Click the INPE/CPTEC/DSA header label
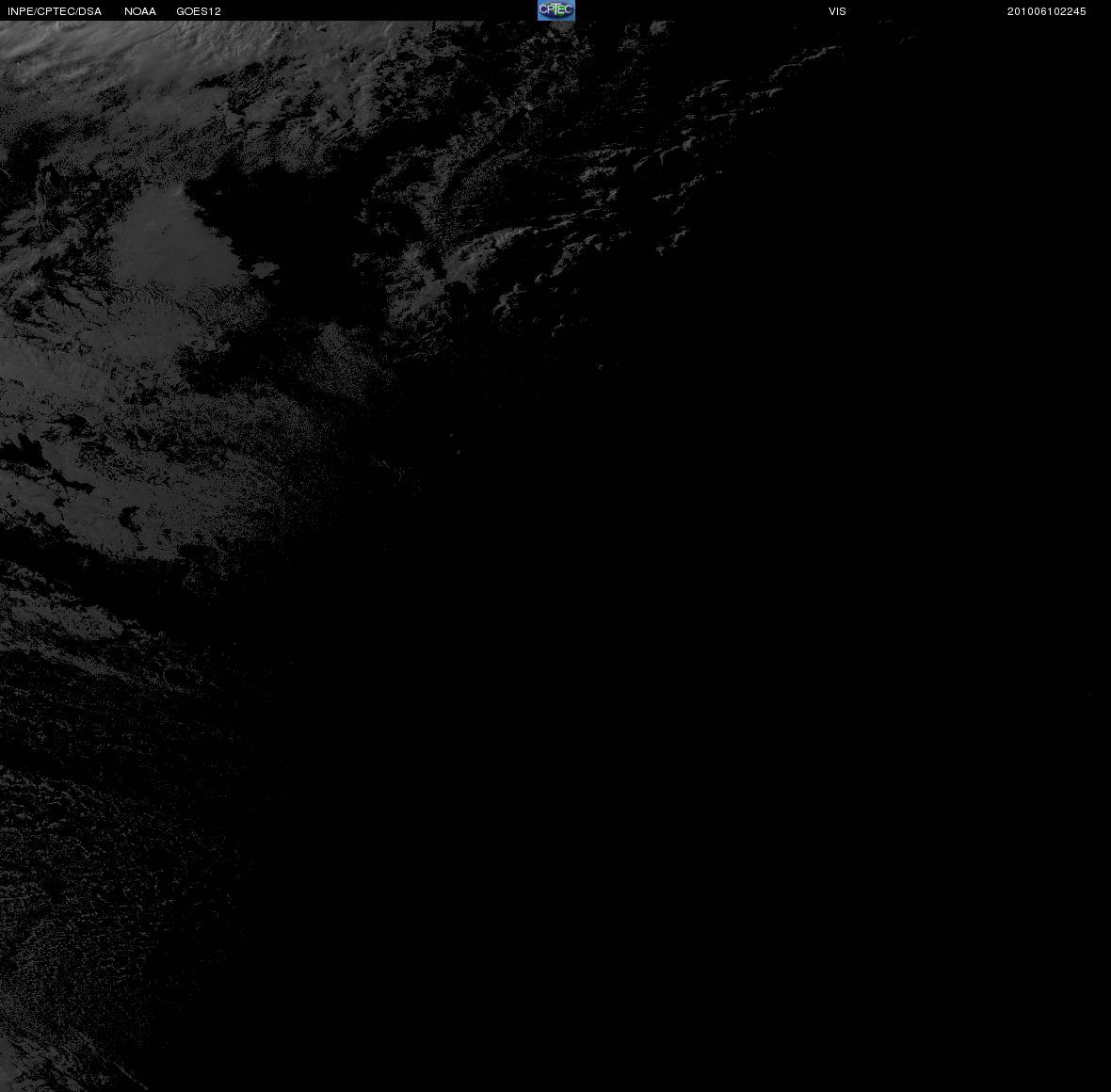 pyautogui.click(x=55, y=11)
